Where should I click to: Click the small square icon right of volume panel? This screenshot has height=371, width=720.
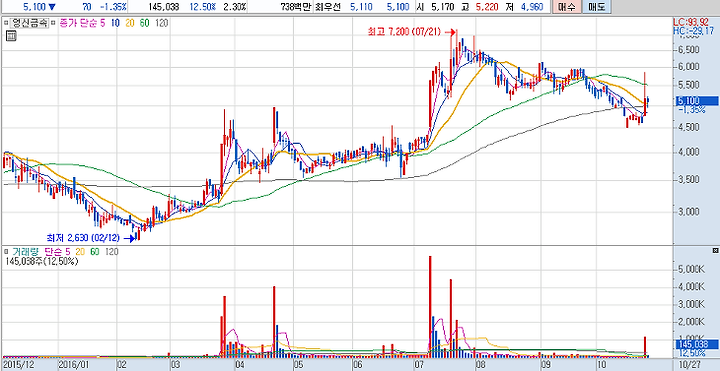coord(715,251)
